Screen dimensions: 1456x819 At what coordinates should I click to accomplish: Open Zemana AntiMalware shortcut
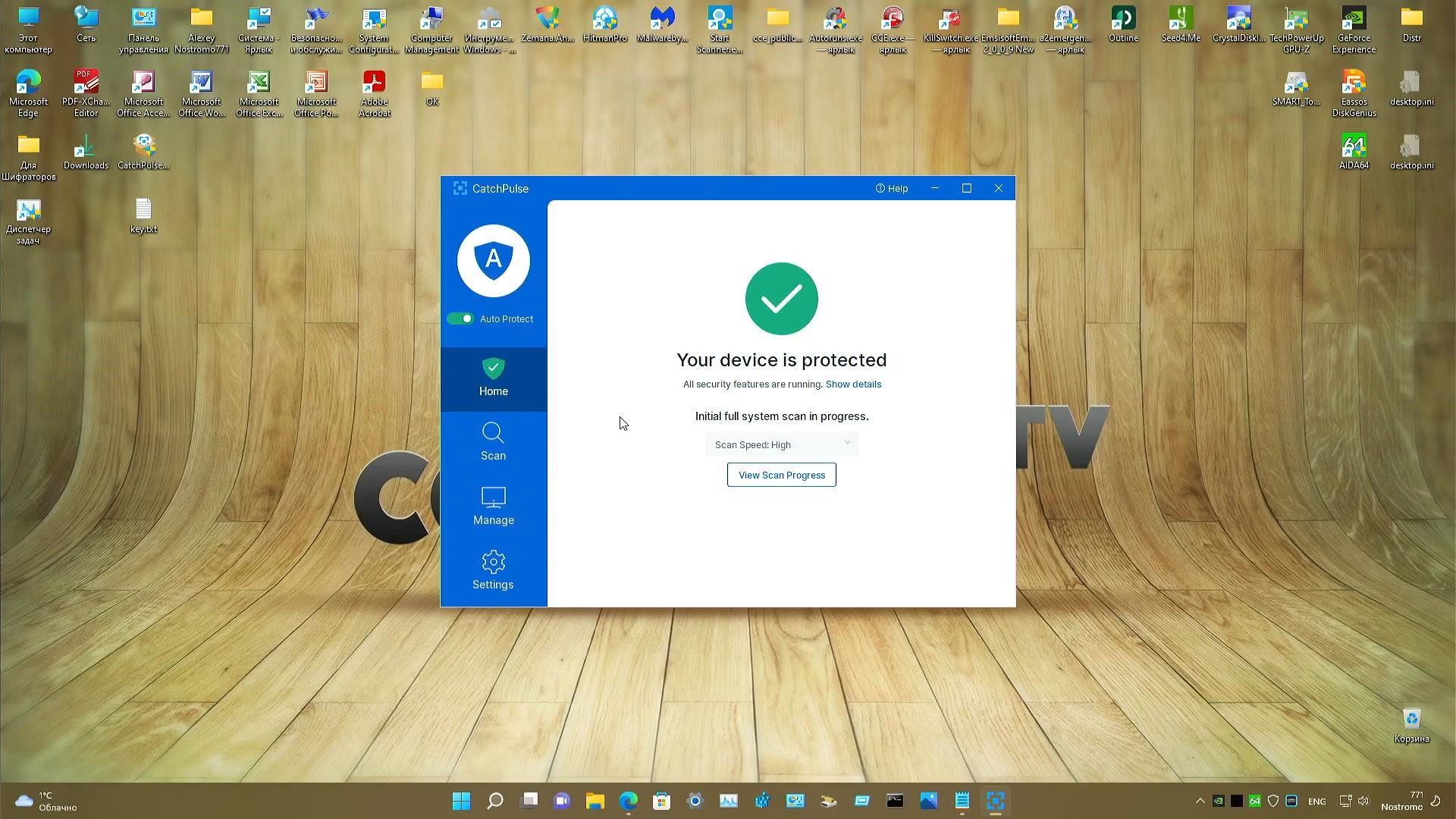(547, 20)
